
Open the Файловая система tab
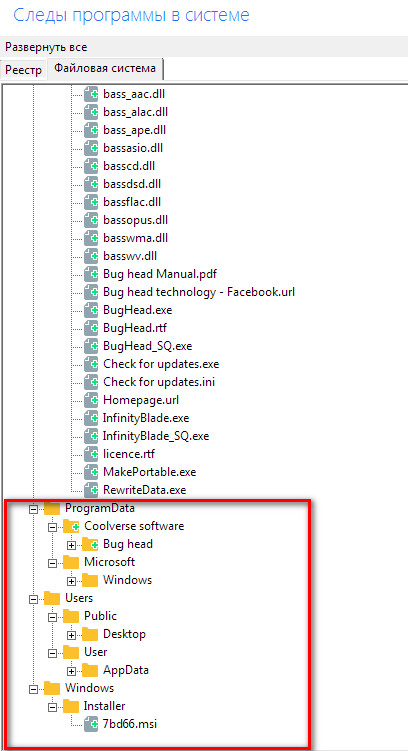point(105,68)
